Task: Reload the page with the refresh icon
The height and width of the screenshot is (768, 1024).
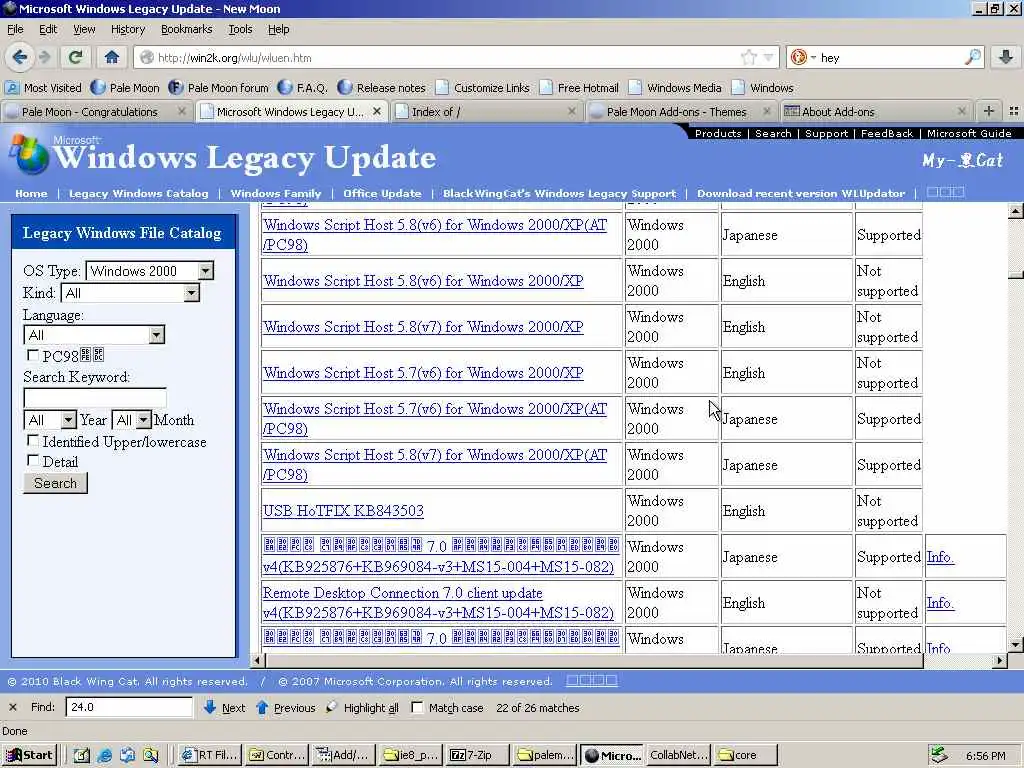Action: pos(76,57)
